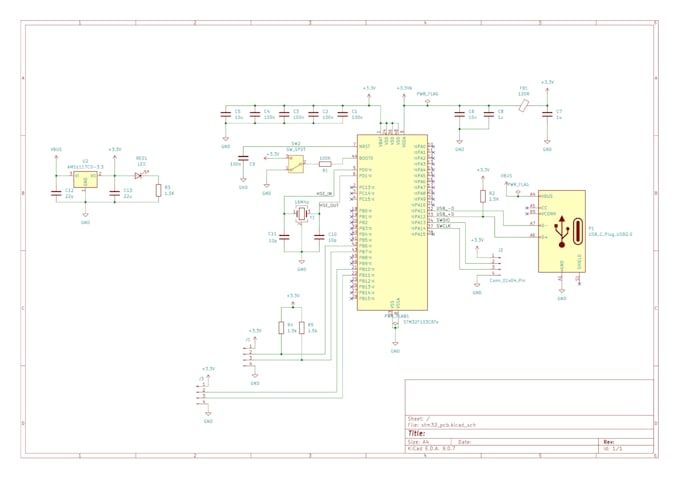Select the SWDIO net label
The image size is (680, 479).
444,220
